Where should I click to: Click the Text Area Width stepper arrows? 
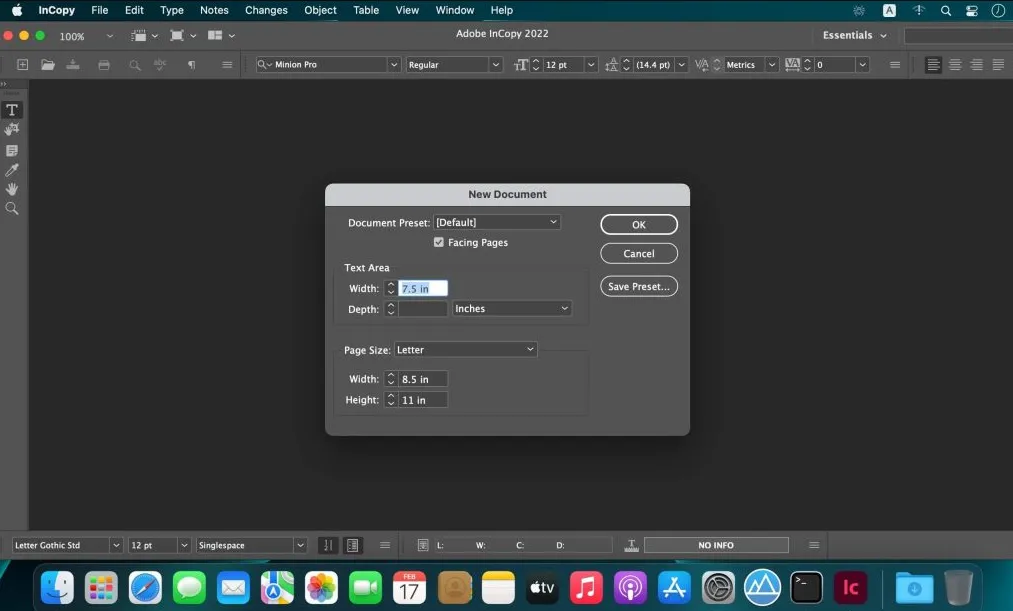pyautogui.click(x=390, y=288)
